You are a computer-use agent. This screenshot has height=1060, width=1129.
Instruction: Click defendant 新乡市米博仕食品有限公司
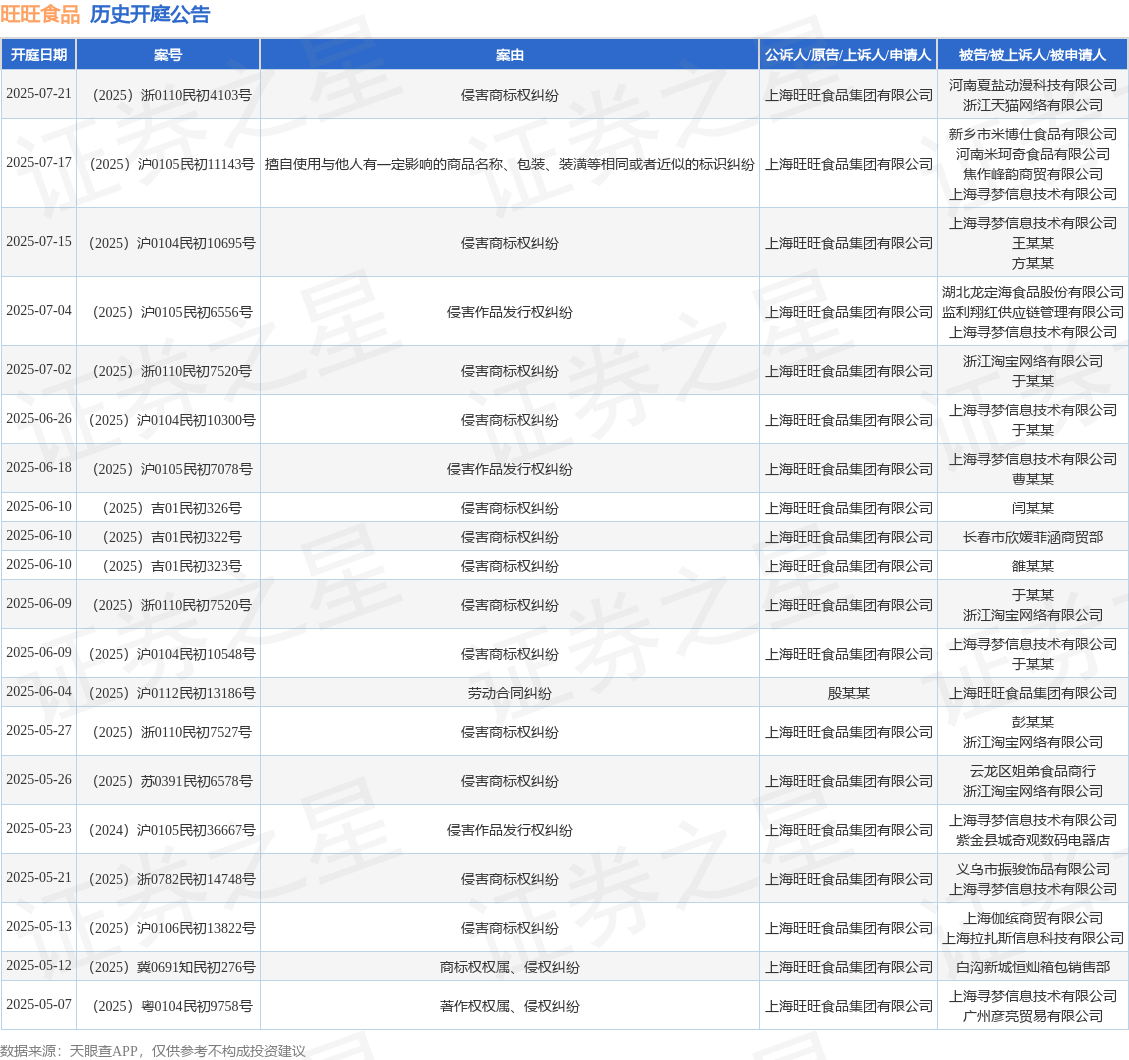[x=1033, y=134]
